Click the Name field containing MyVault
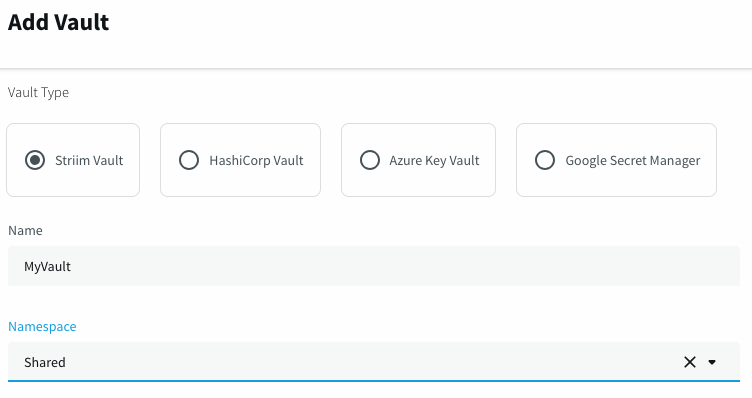The image size is (752, 398). coord(374,266)
